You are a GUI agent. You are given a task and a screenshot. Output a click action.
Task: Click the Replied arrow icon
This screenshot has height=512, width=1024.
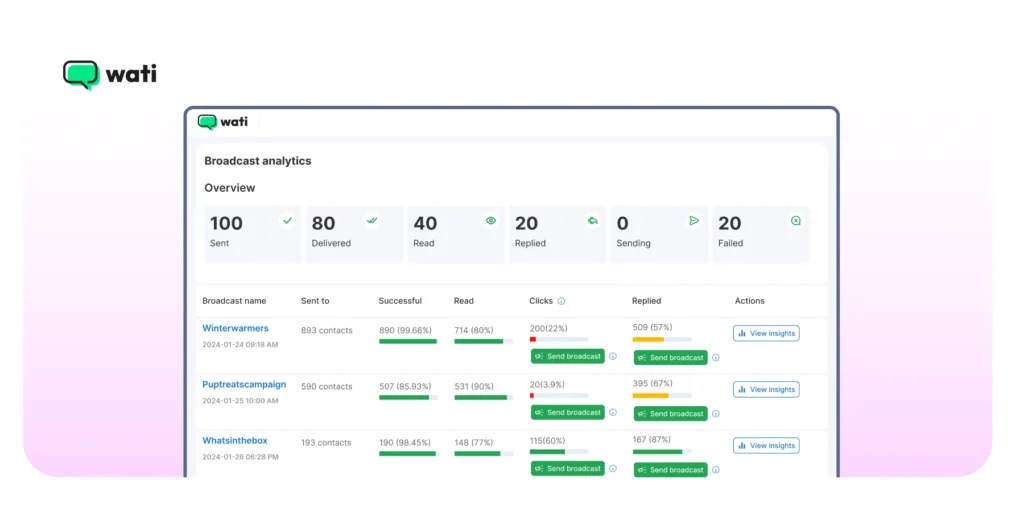point(592,221)
